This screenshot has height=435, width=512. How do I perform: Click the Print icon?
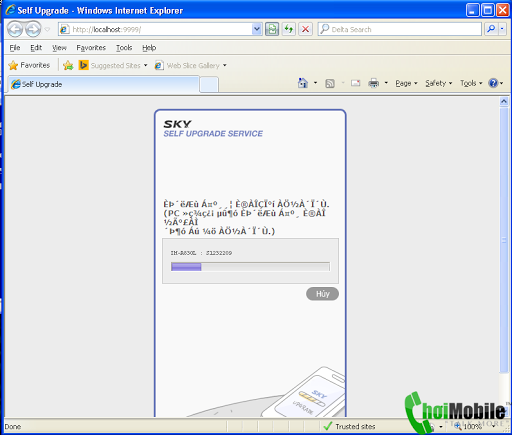coord(374,83)
